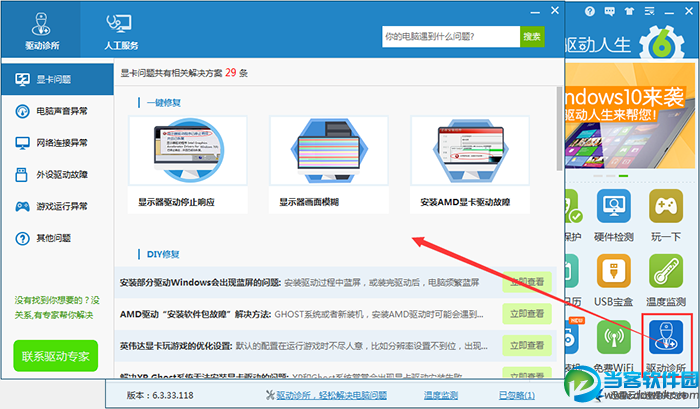Click the 版本：6.3.33.118 version text
The height and width of the screenshot is (409, 700).
pyautogui.click(x=160, y=395)
